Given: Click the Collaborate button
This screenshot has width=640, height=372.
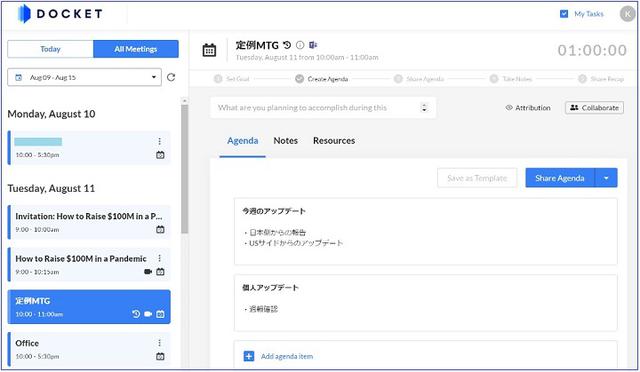Looking at the screenshot, I should pyautogui.click(x=594, y=108).
